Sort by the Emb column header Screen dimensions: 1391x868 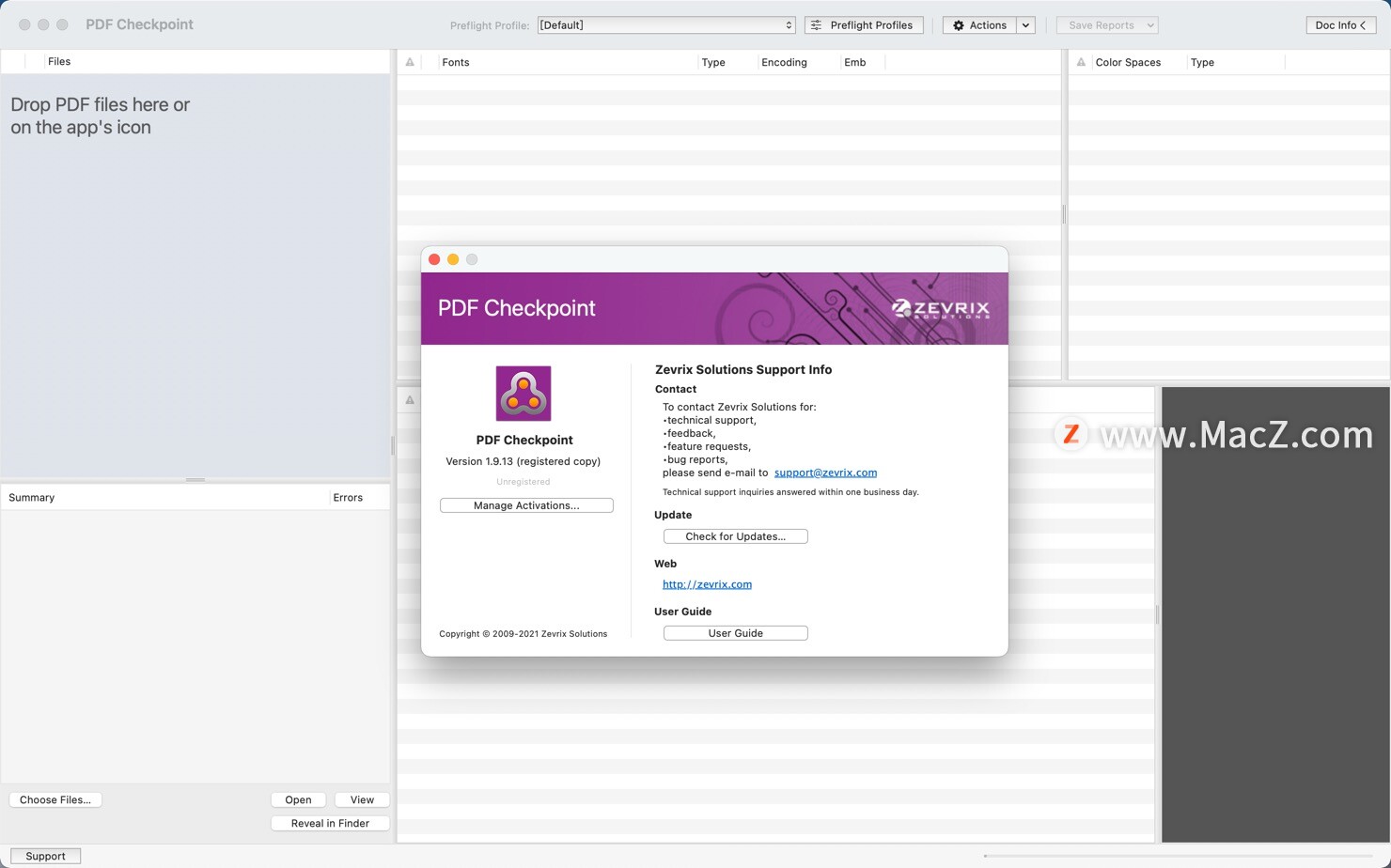[862, 62]
